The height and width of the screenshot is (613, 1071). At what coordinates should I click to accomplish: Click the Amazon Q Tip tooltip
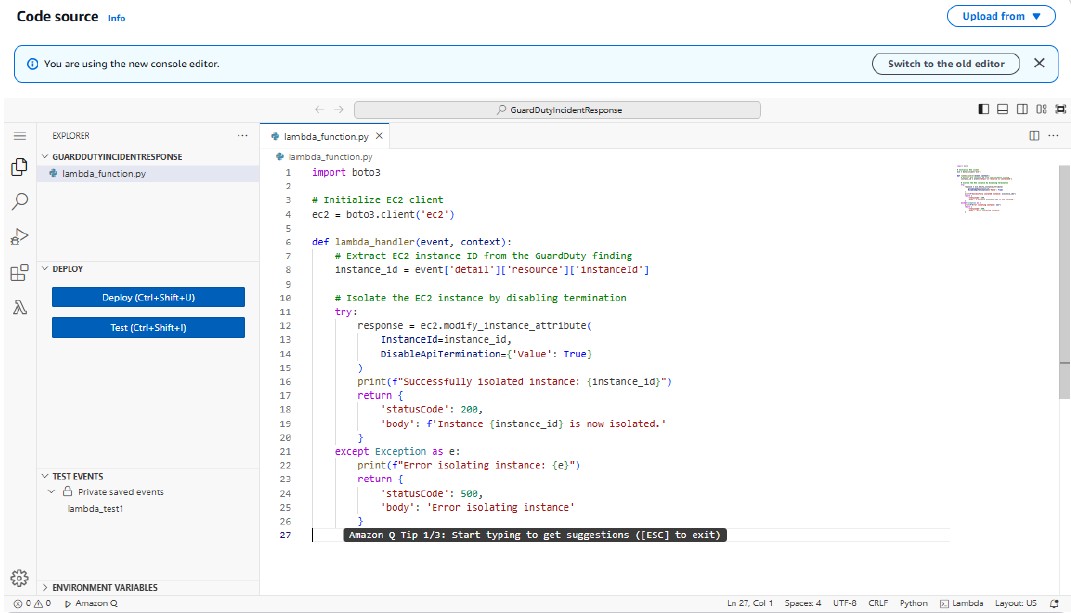coord(535,535)
